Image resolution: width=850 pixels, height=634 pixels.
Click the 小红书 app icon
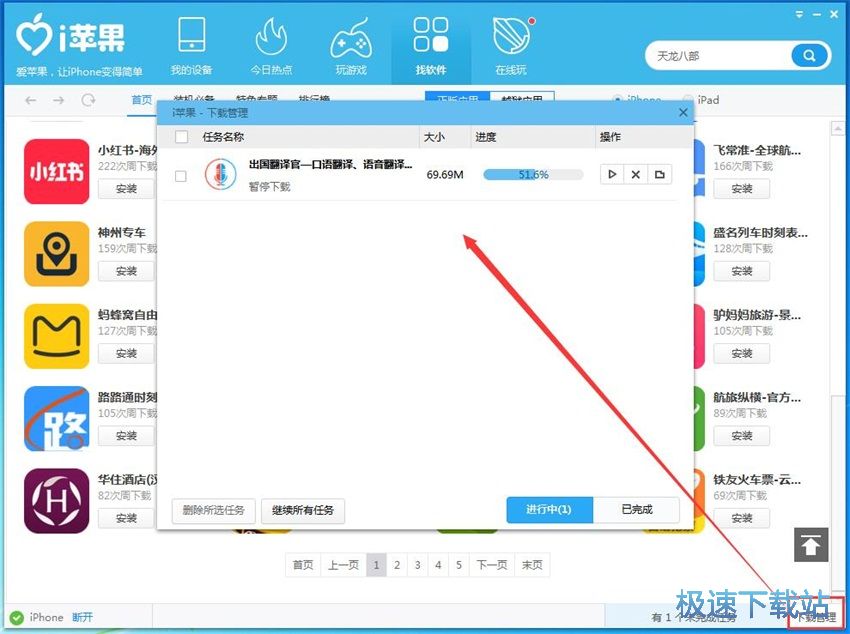tap(56, 171)
